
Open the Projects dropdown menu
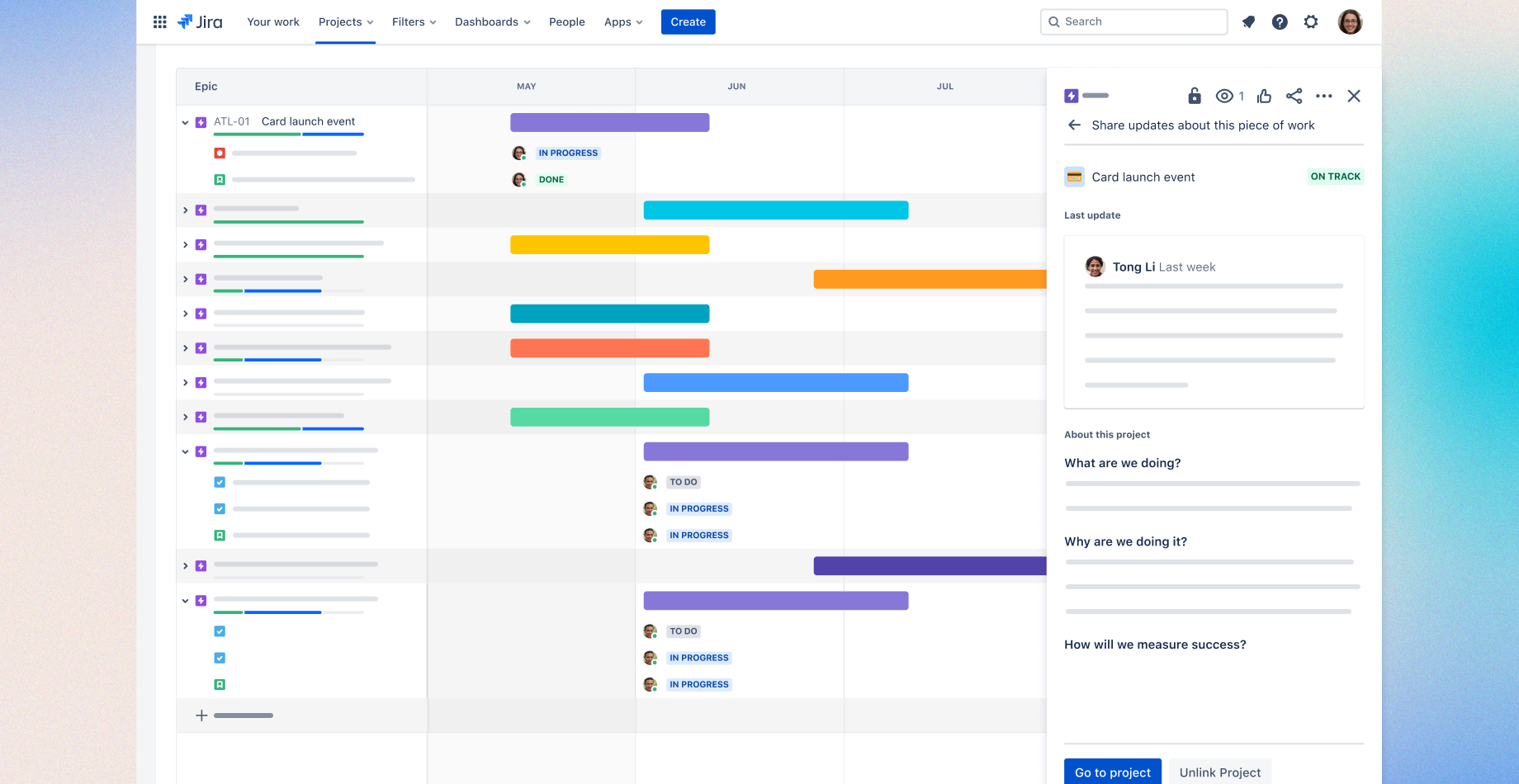(x=346, y=22)
